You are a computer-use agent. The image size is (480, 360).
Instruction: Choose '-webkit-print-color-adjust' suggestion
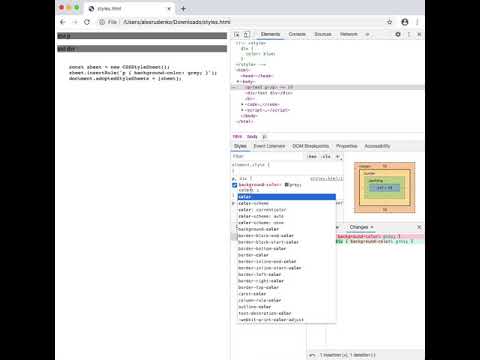[286, 320]
